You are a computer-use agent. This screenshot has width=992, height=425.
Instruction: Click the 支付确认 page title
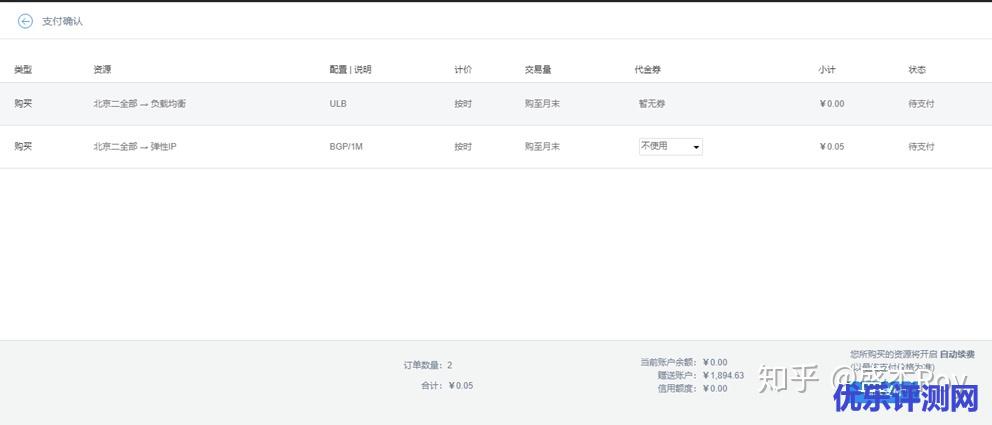pos(63,21)
